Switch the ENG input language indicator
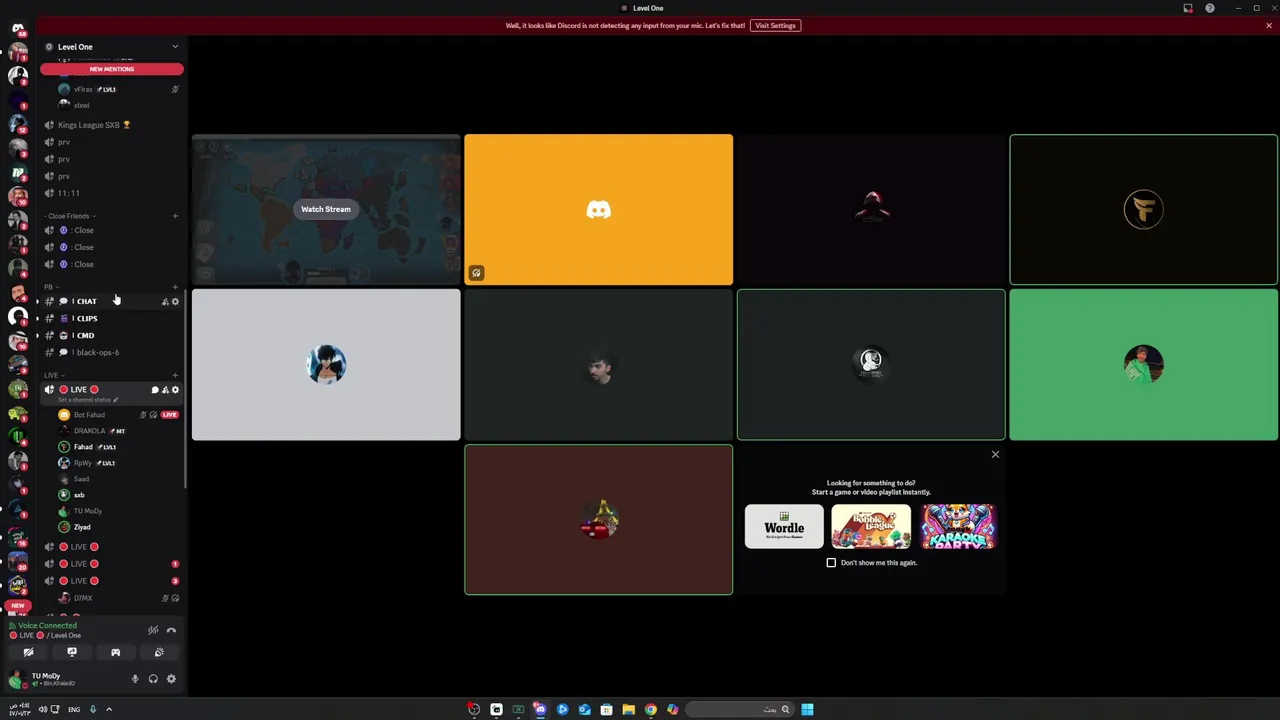The width and height of the screenshot is (1280, 720). point(74,710)
